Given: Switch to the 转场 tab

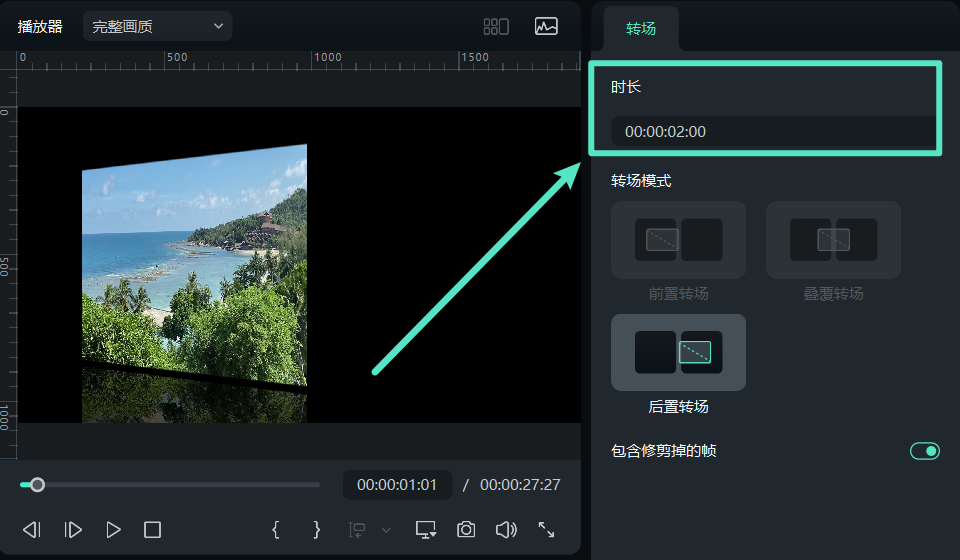Looking at the screenshot, I should (x=641, y=29).
